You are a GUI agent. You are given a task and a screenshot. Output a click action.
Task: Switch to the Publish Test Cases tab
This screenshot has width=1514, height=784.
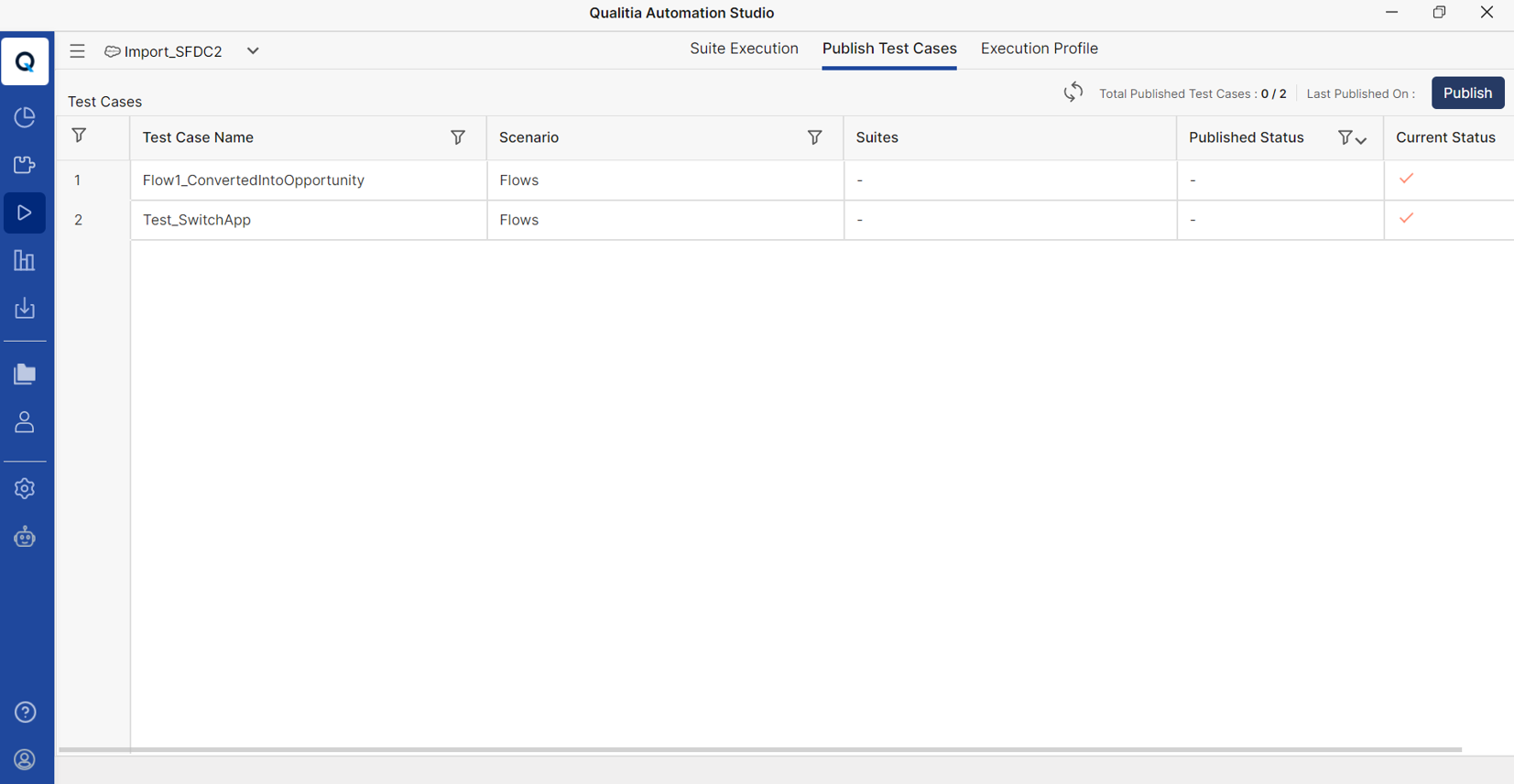click(889, 49)
